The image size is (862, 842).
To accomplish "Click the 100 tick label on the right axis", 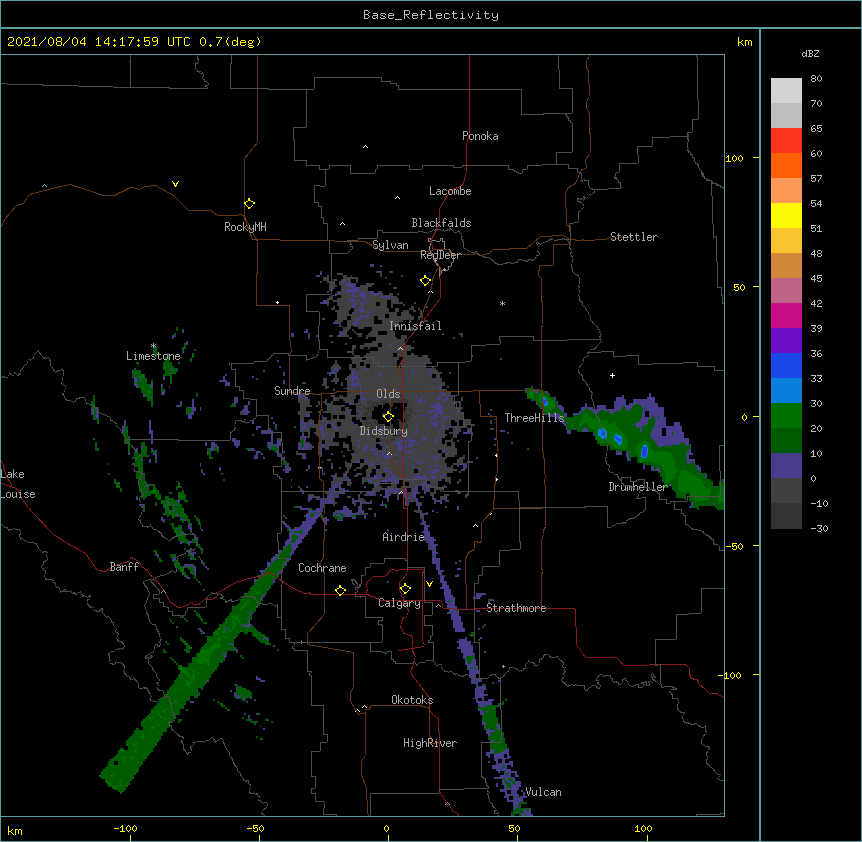I will [x=734, y=158].
